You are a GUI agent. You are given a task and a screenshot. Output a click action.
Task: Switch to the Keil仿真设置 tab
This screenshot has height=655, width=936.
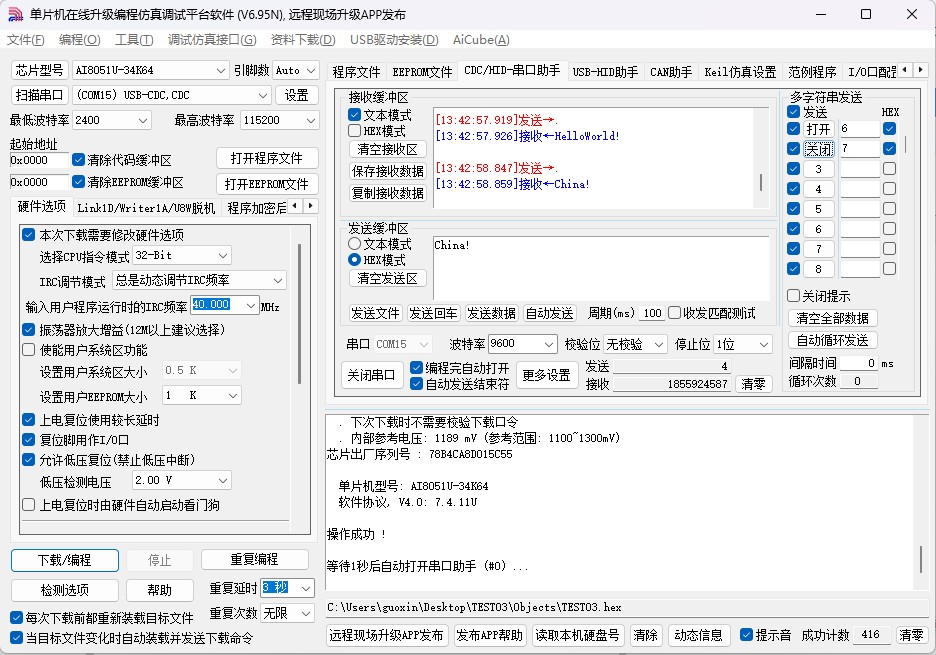click(740, 72)
